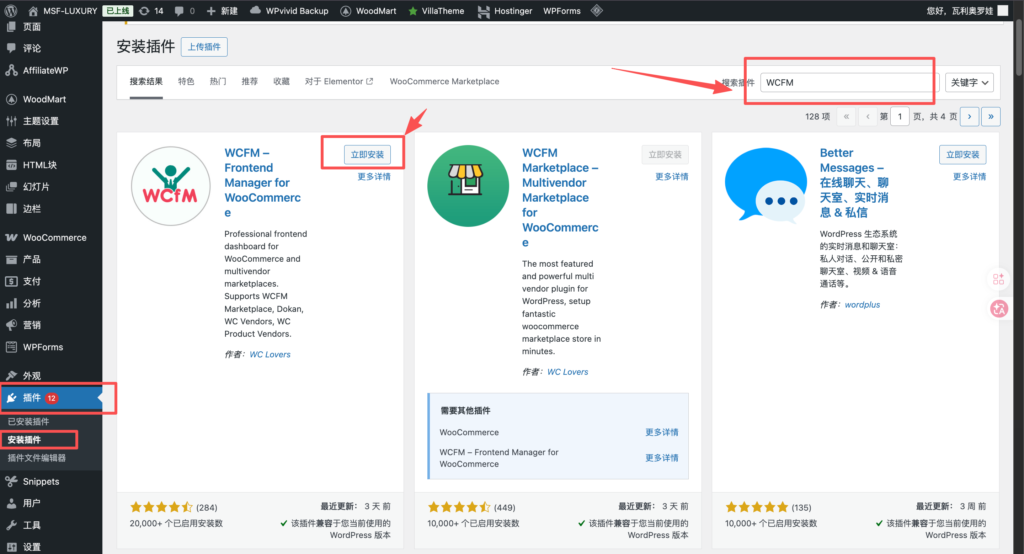1024x554 pixels.
Task: Click the green marketplace store thumbnail
Action: click(x=468, y=186)
